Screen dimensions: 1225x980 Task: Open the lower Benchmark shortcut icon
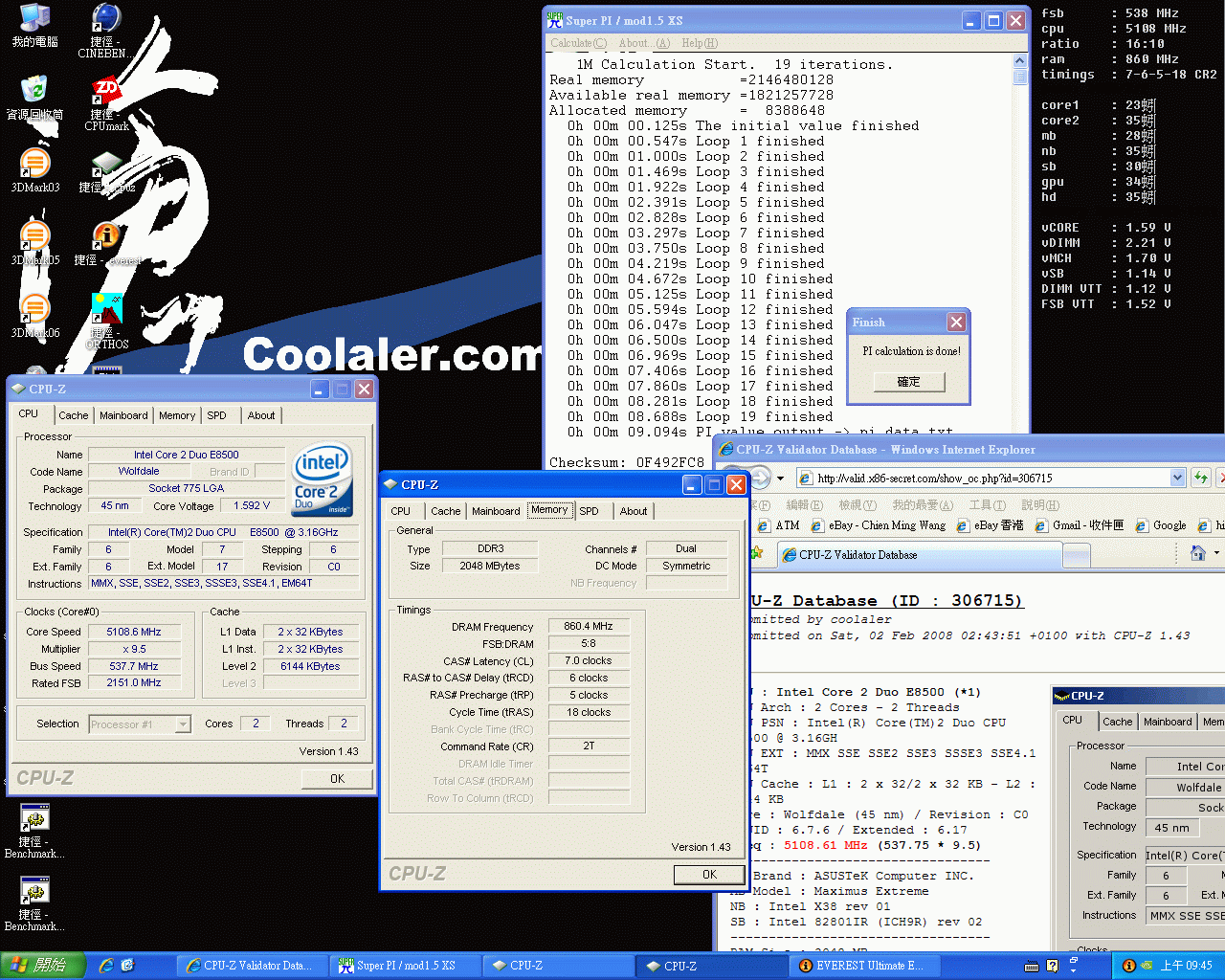[34, 903]
